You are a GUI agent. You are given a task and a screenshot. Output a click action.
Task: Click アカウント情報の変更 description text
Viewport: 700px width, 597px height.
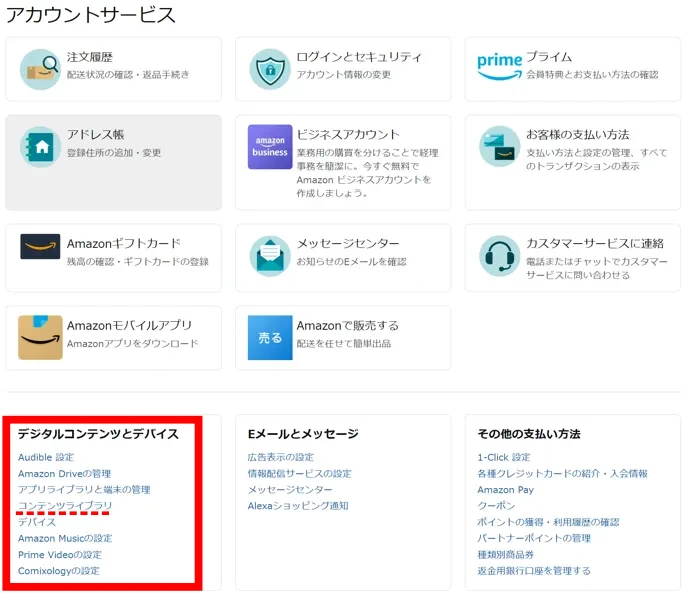click(x=344, y=75)
